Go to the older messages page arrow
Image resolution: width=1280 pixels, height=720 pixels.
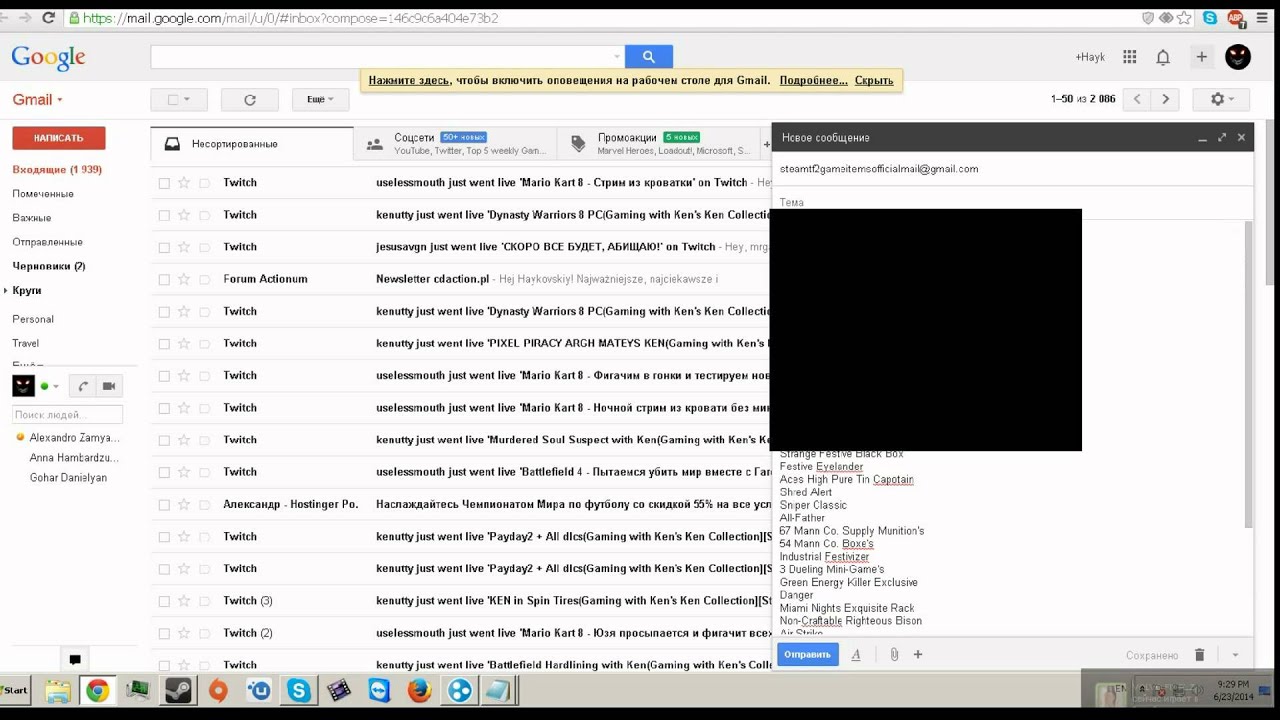1166,99
